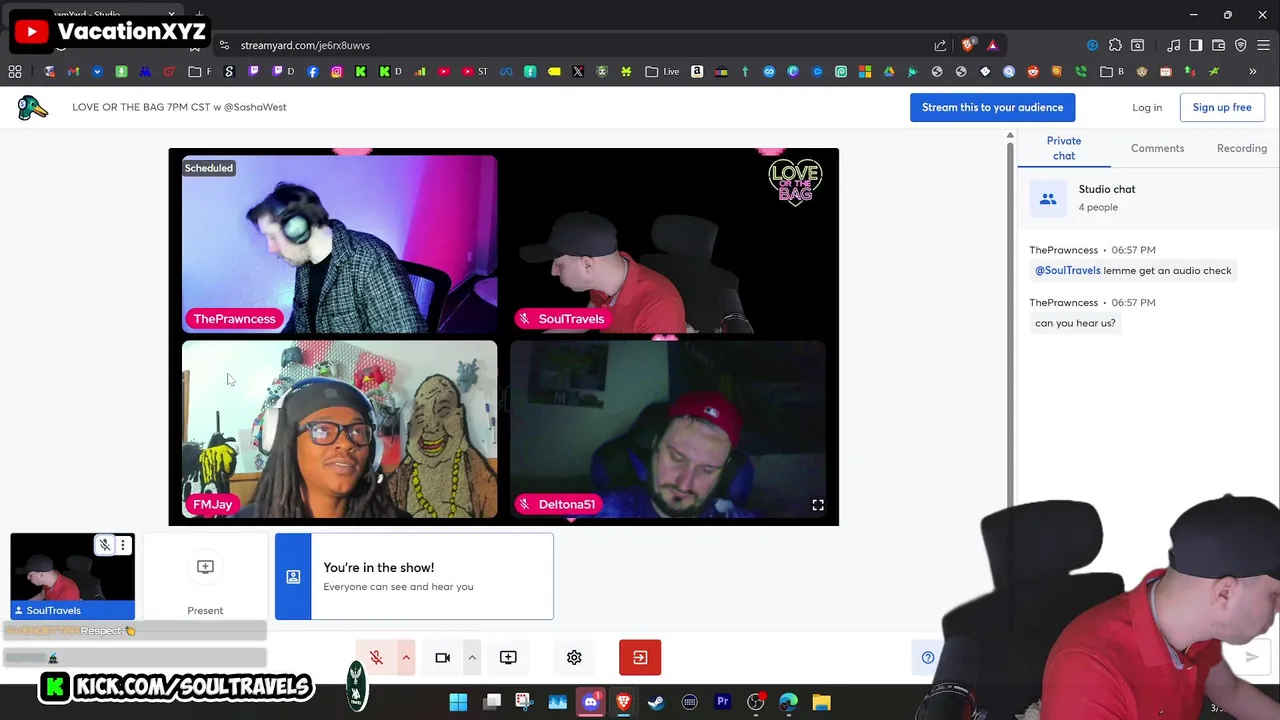Viewport: 1280px width, 720px height.
Task: Unmute the microphone in the bottom toolbar
Action: [x=376, y=657]
